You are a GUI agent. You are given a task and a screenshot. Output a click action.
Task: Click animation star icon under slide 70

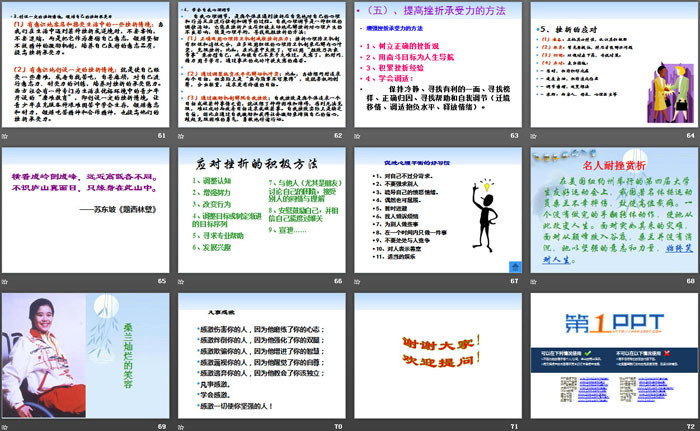181,427
